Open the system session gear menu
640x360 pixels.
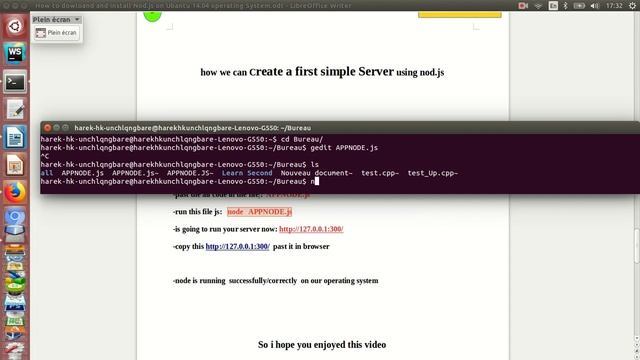click(632, 6)
